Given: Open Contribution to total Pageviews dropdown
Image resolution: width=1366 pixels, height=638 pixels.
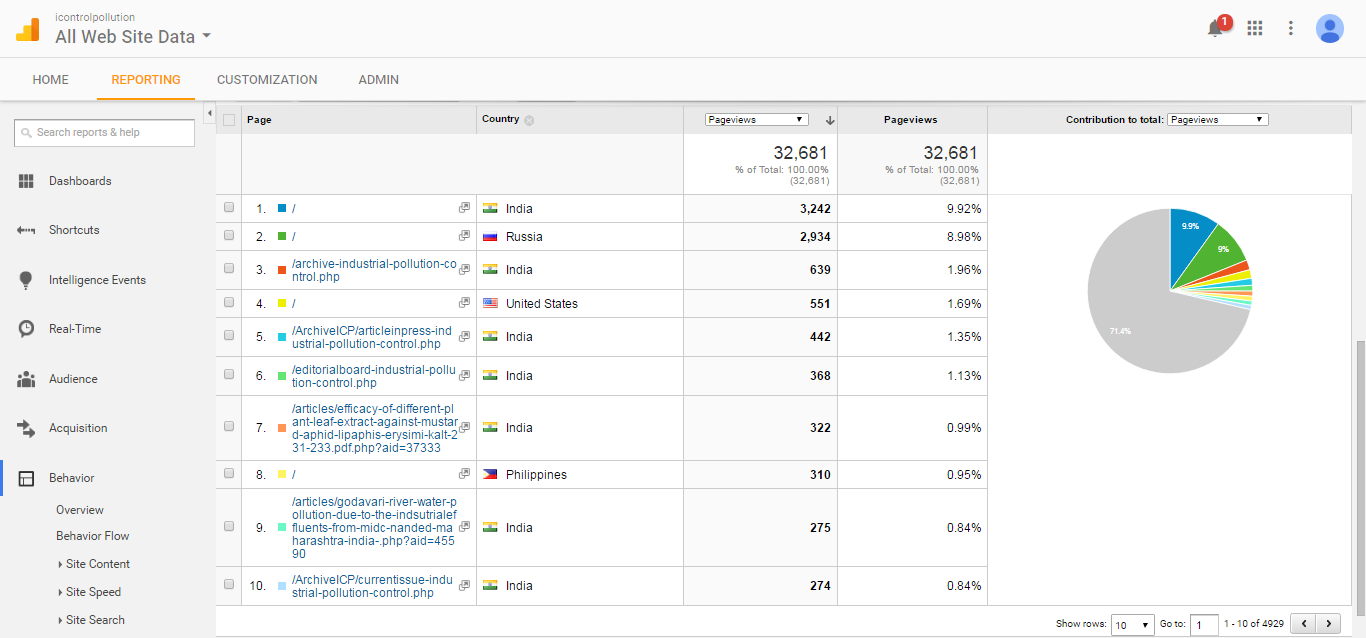Looking at the screenshot, I should 1217,120.
